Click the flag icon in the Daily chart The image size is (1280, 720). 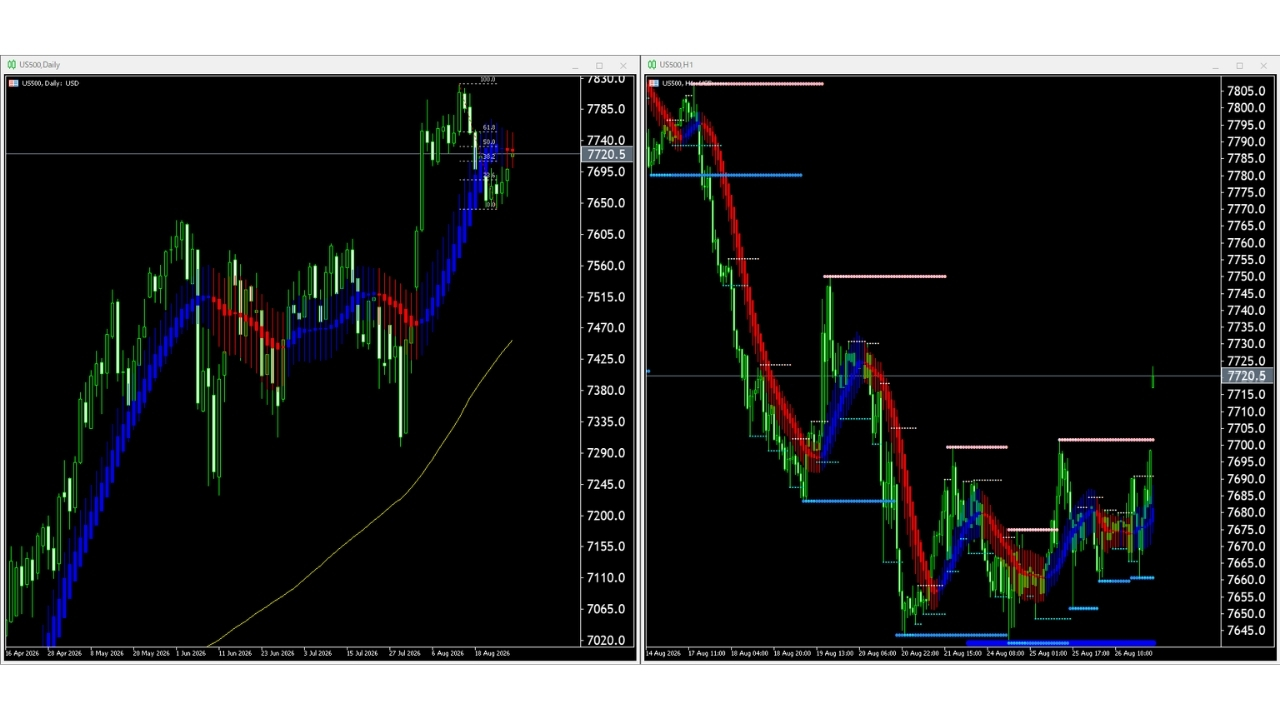click(13, 83)
